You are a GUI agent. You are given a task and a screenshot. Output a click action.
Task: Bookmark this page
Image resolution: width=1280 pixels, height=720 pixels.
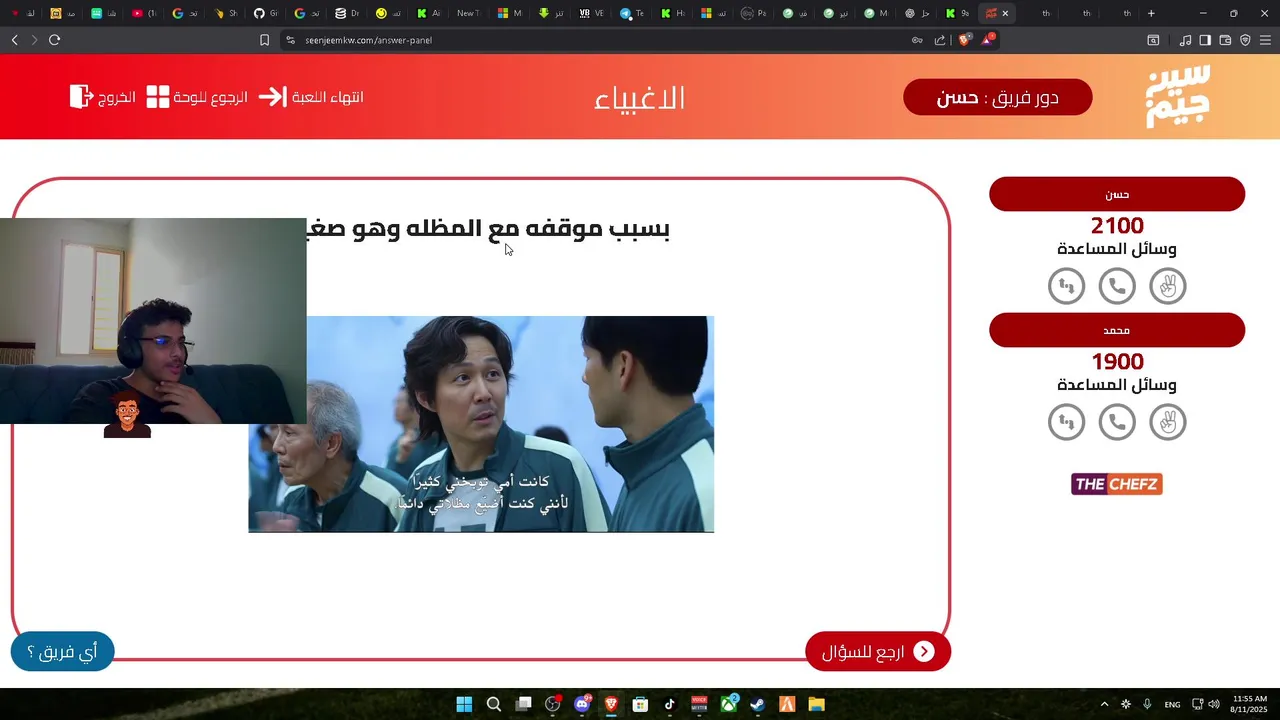264,40
